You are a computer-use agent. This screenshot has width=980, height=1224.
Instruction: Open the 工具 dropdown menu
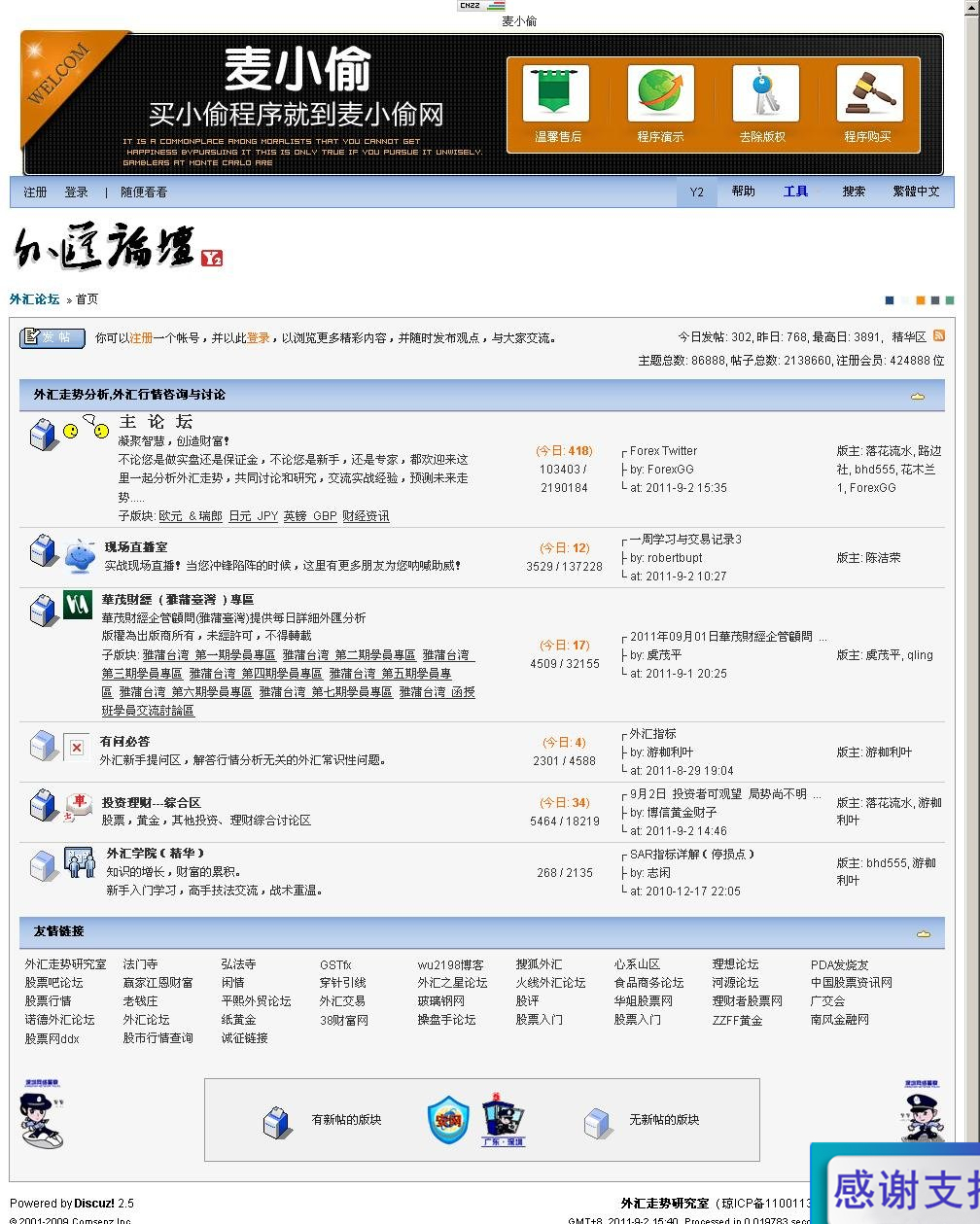pyautogui.click(x=796, y=192)
